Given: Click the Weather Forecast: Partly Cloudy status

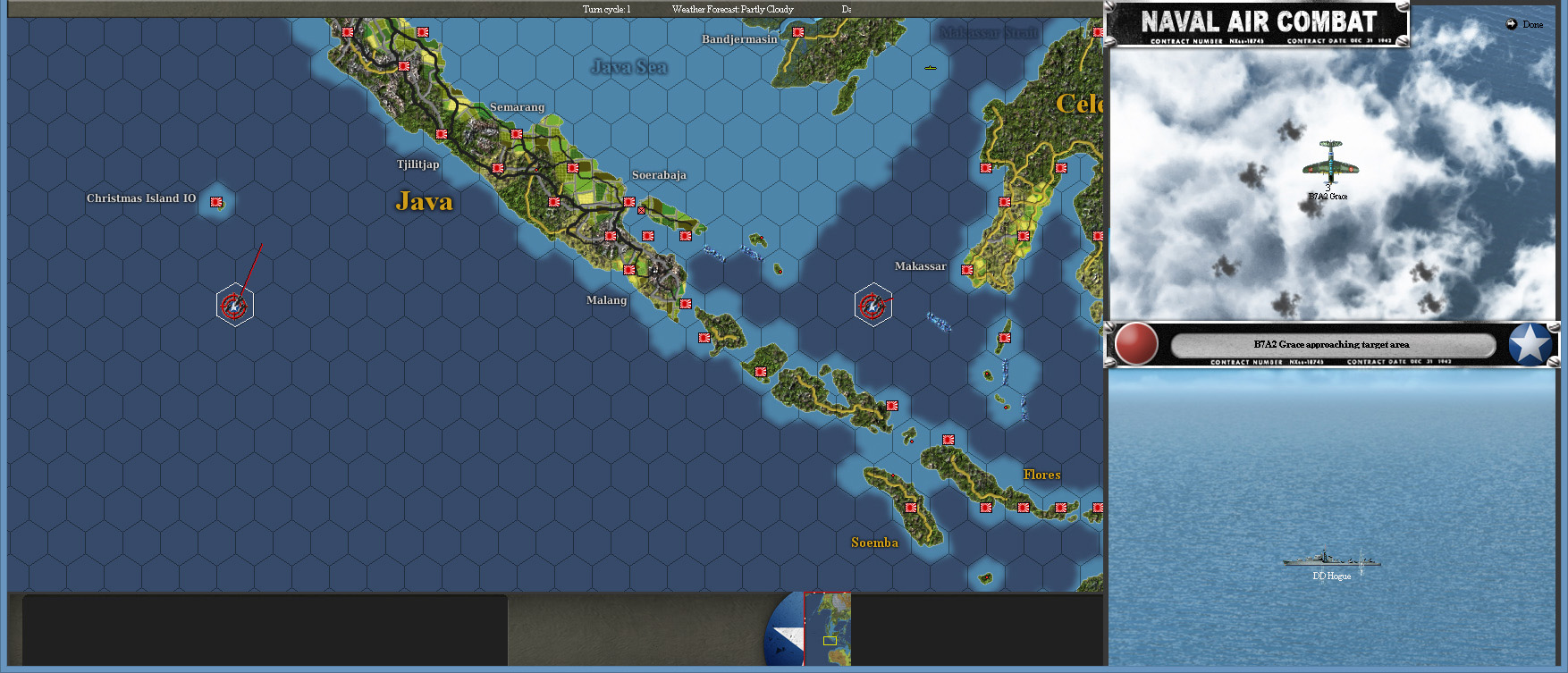Looking at the screenshot, I should coord(733,9).
